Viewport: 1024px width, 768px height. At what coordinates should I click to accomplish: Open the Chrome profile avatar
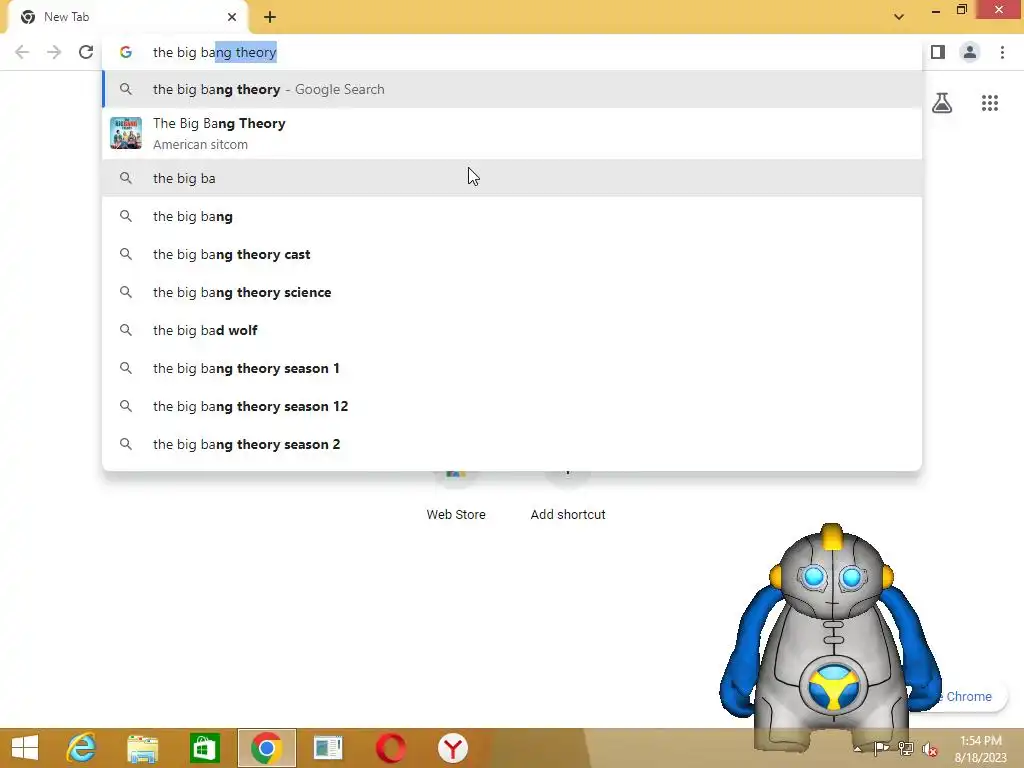pyautogui.click(x=970, y=52)
